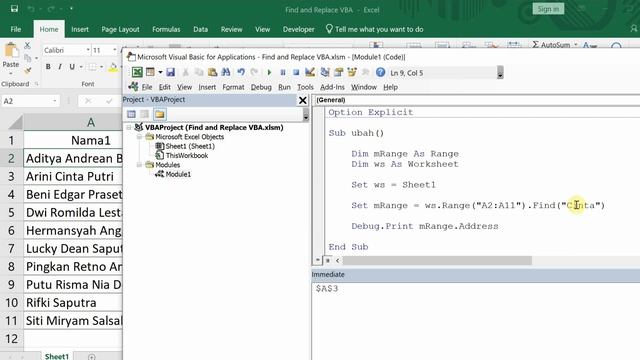640x360 pixels.
Task: Select Sheet1 (Sheet1) in project tree
Action: [190, 146]
